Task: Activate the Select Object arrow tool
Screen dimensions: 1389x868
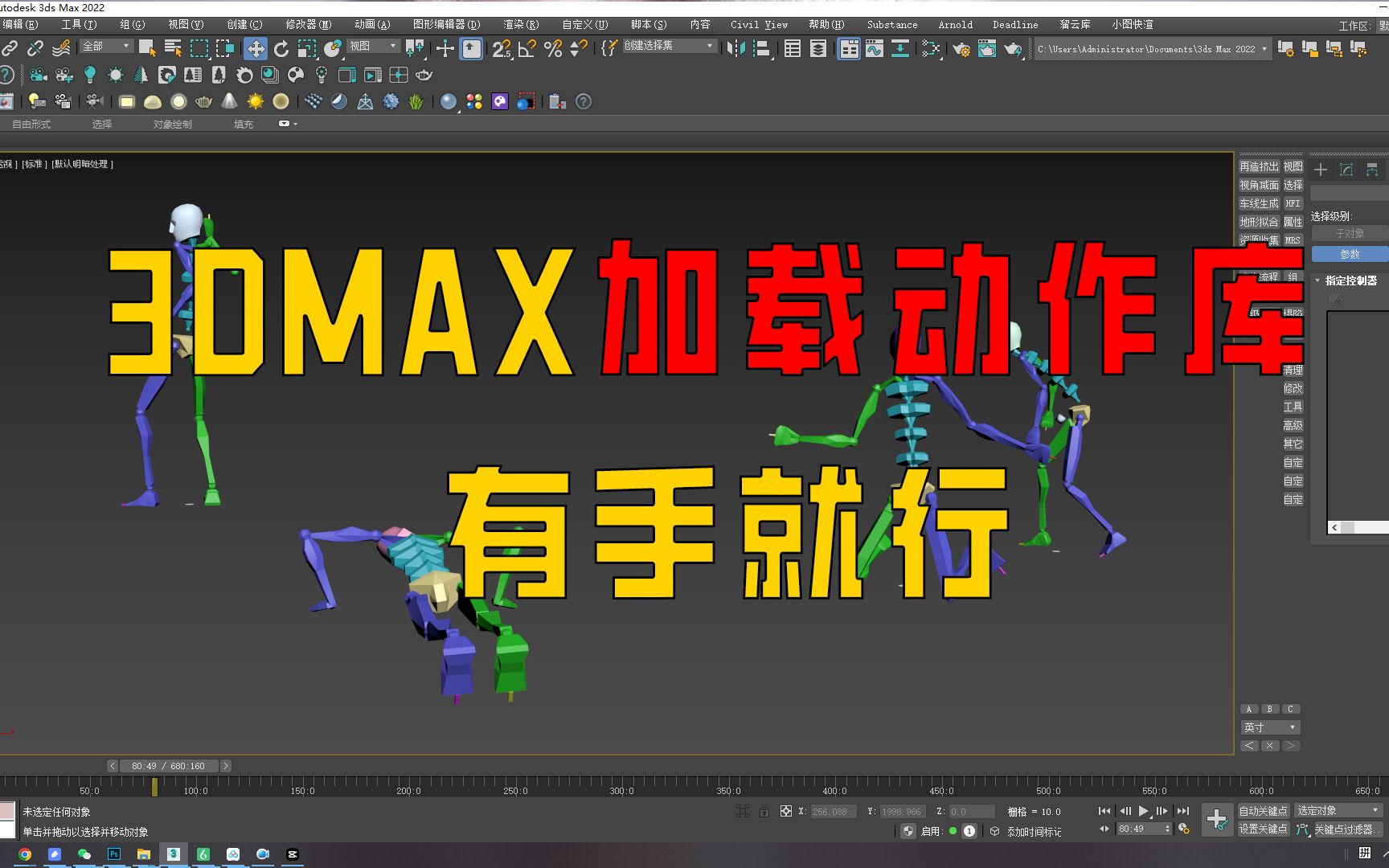Action: point(147,48)
